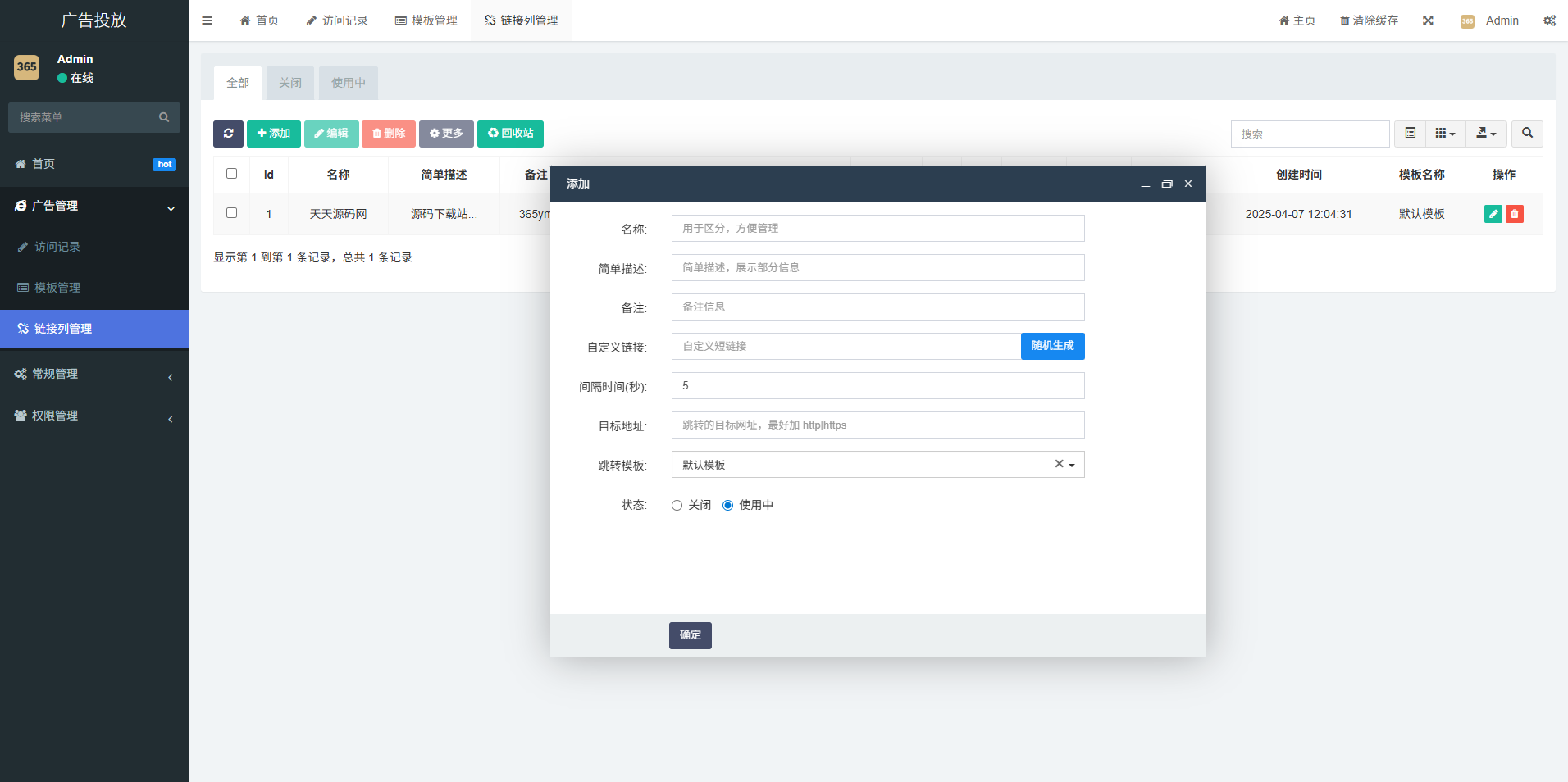Screen dimensions: 1568x782
Task: Click the red trash icon in row
Action: [x=1515, y=214]
